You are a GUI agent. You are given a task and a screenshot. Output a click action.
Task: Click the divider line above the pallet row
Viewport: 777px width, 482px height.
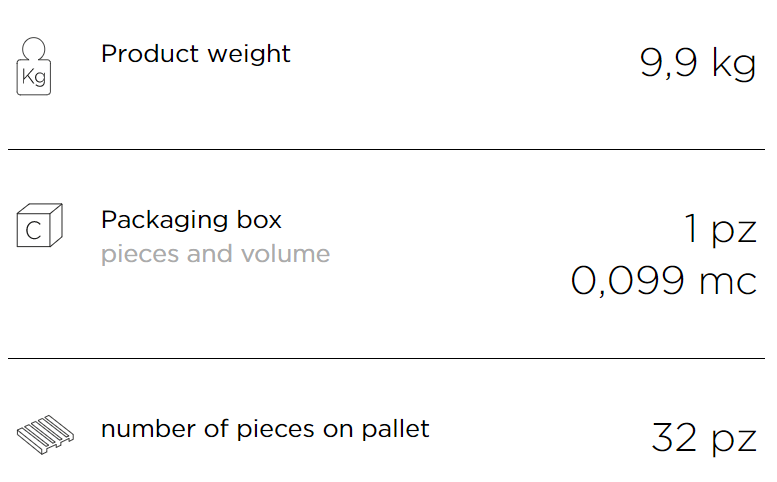387,358
